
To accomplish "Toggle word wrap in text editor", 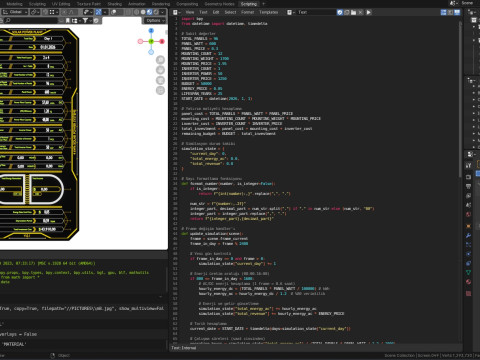I will coord(450,12).
